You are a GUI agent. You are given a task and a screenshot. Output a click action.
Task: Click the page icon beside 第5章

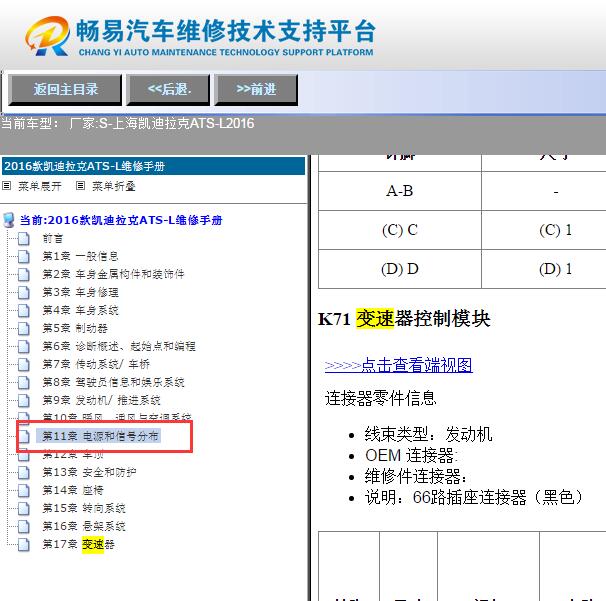24,329
